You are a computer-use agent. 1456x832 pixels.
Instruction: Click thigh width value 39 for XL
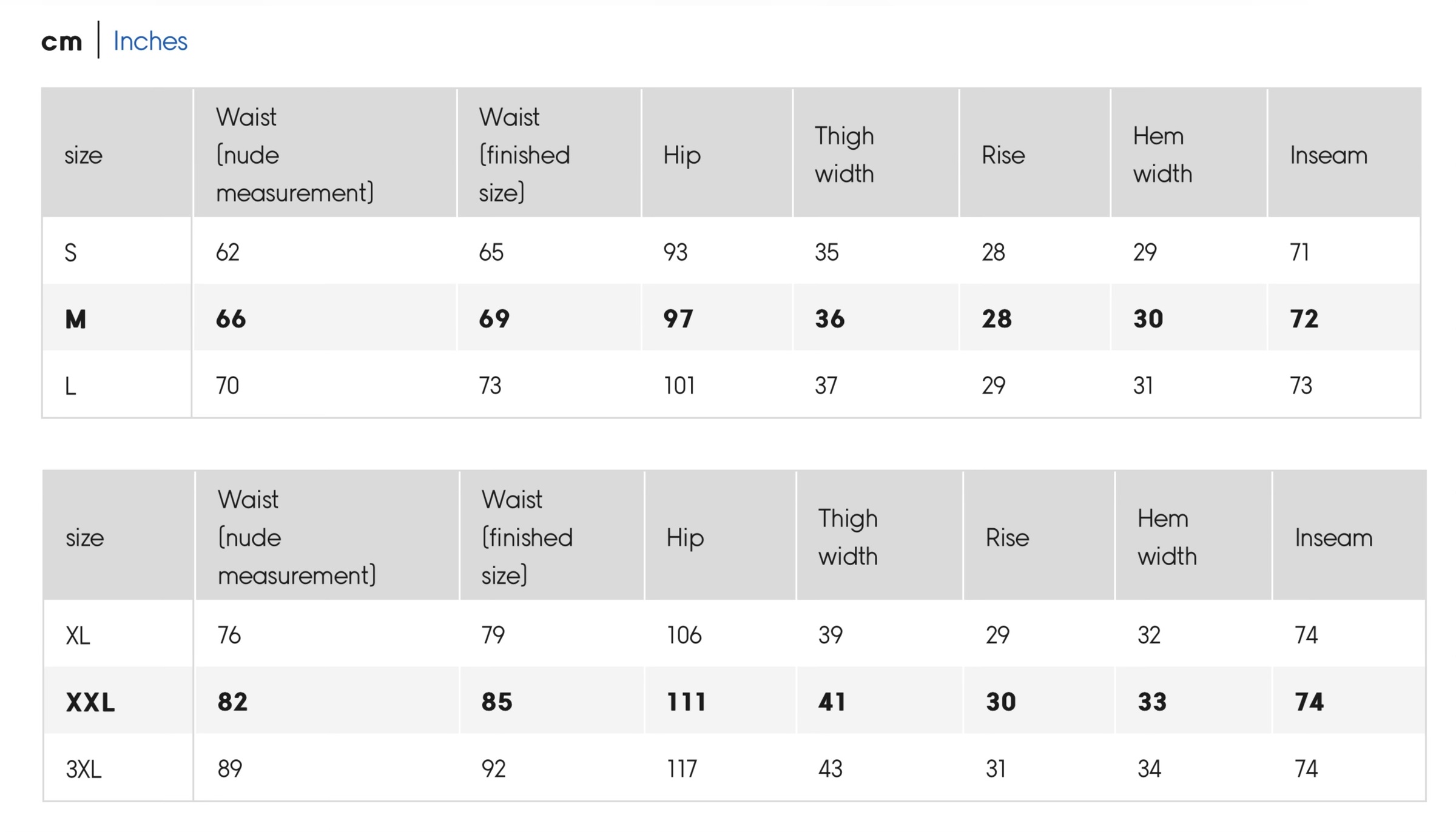(831, 636)
